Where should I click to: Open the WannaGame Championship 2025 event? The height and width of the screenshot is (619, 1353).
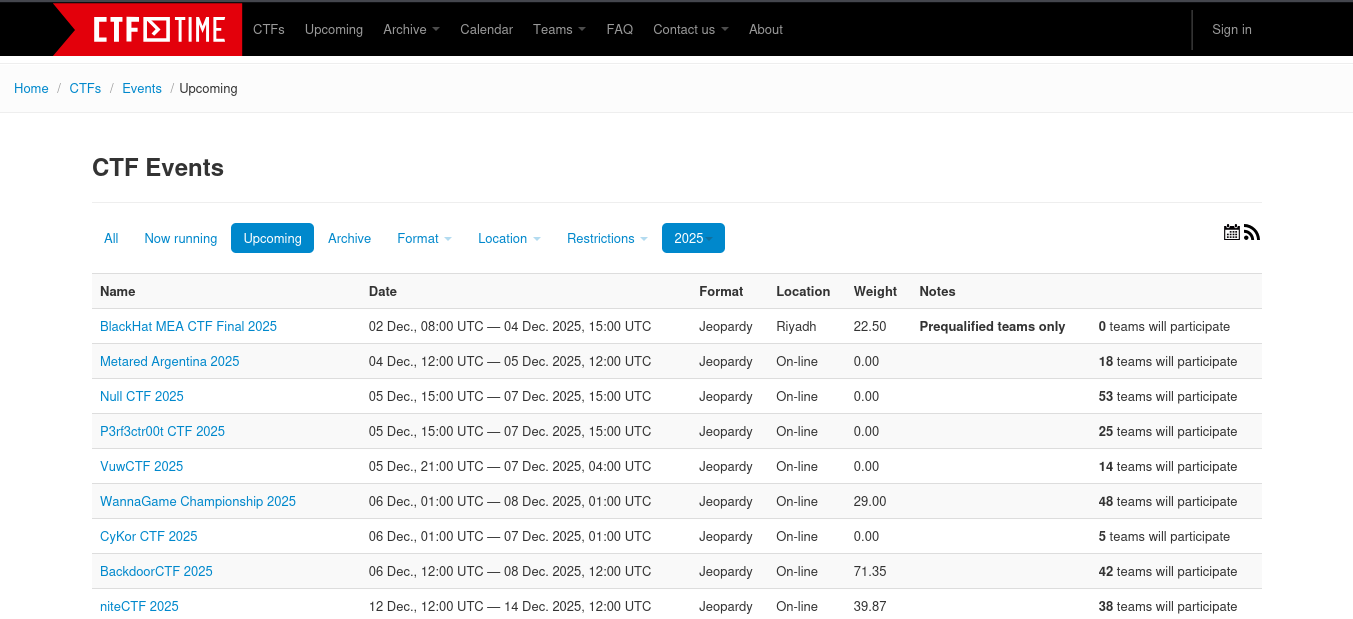click(x=197, y=501)
